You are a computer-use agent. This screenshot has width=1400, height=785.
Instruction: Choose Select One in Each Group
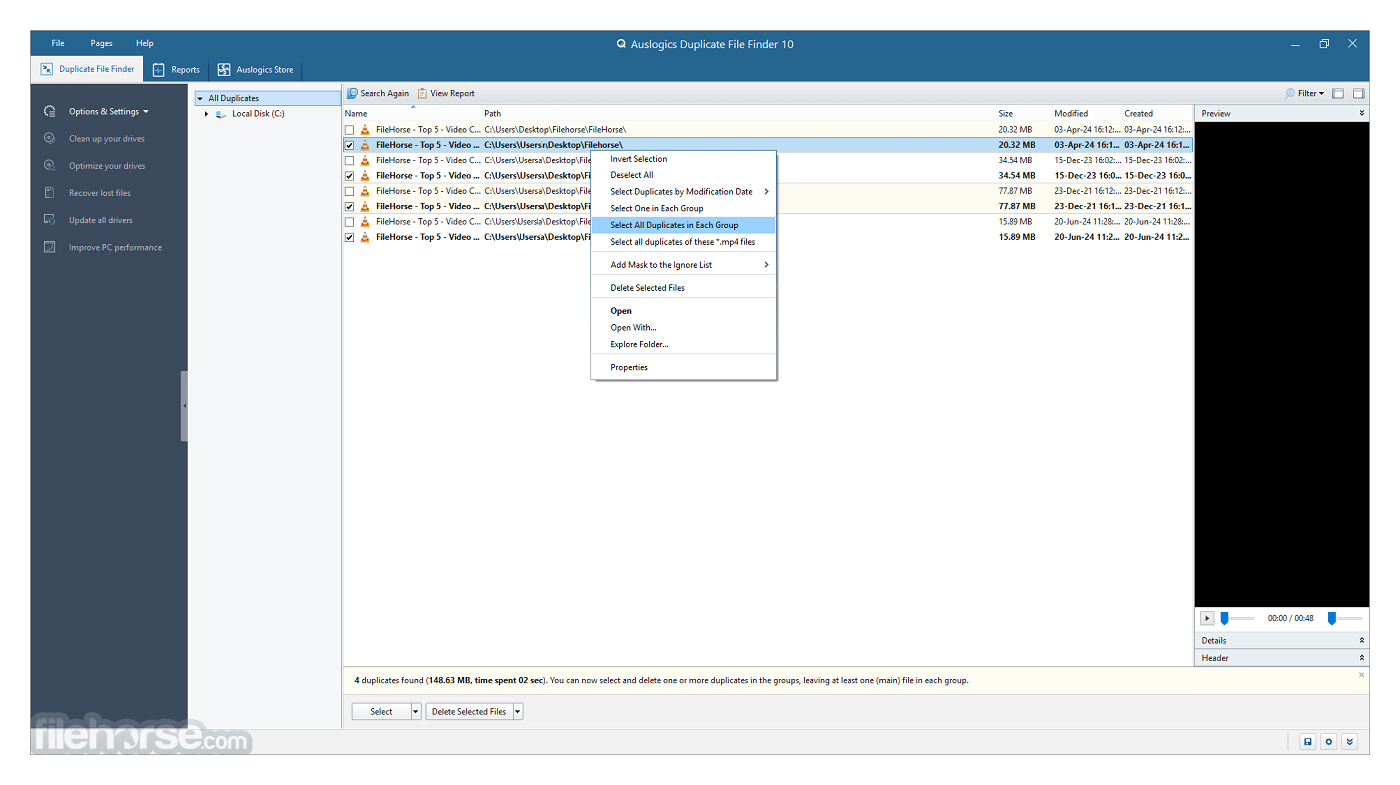[x=684, y=208]
